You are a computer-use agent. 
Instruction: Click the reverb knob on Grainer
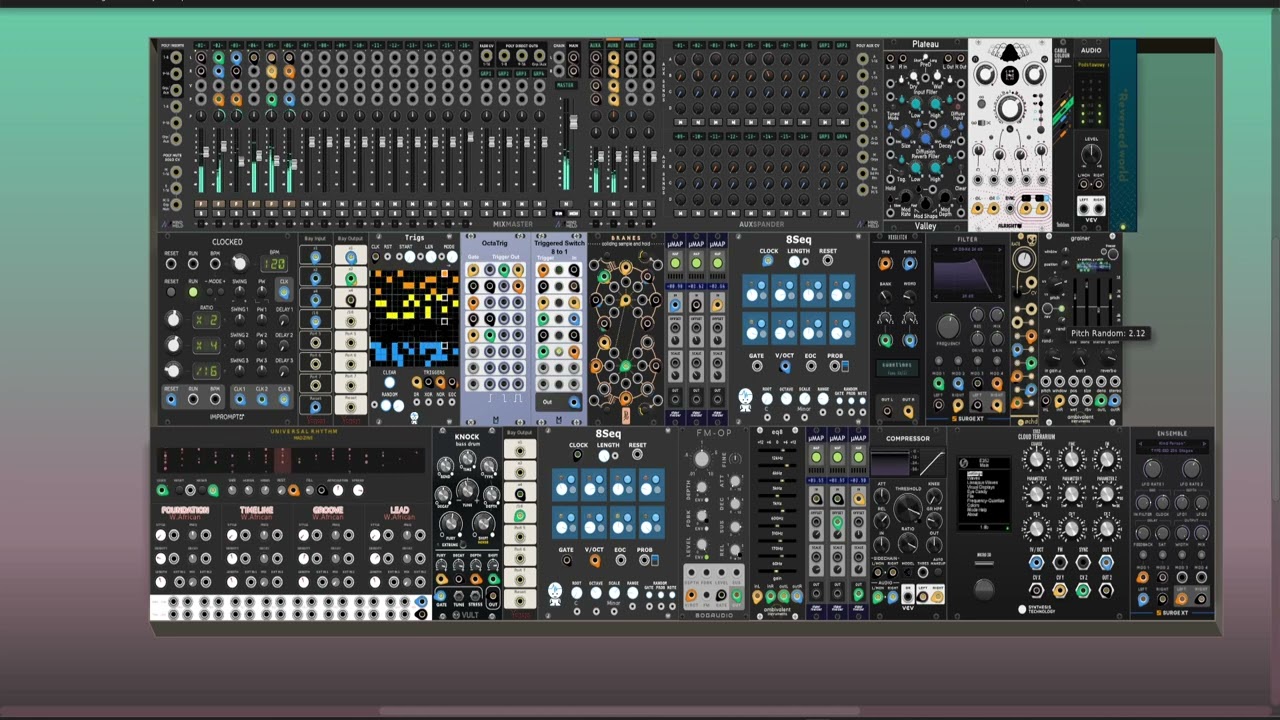(x=1108, y=356)
